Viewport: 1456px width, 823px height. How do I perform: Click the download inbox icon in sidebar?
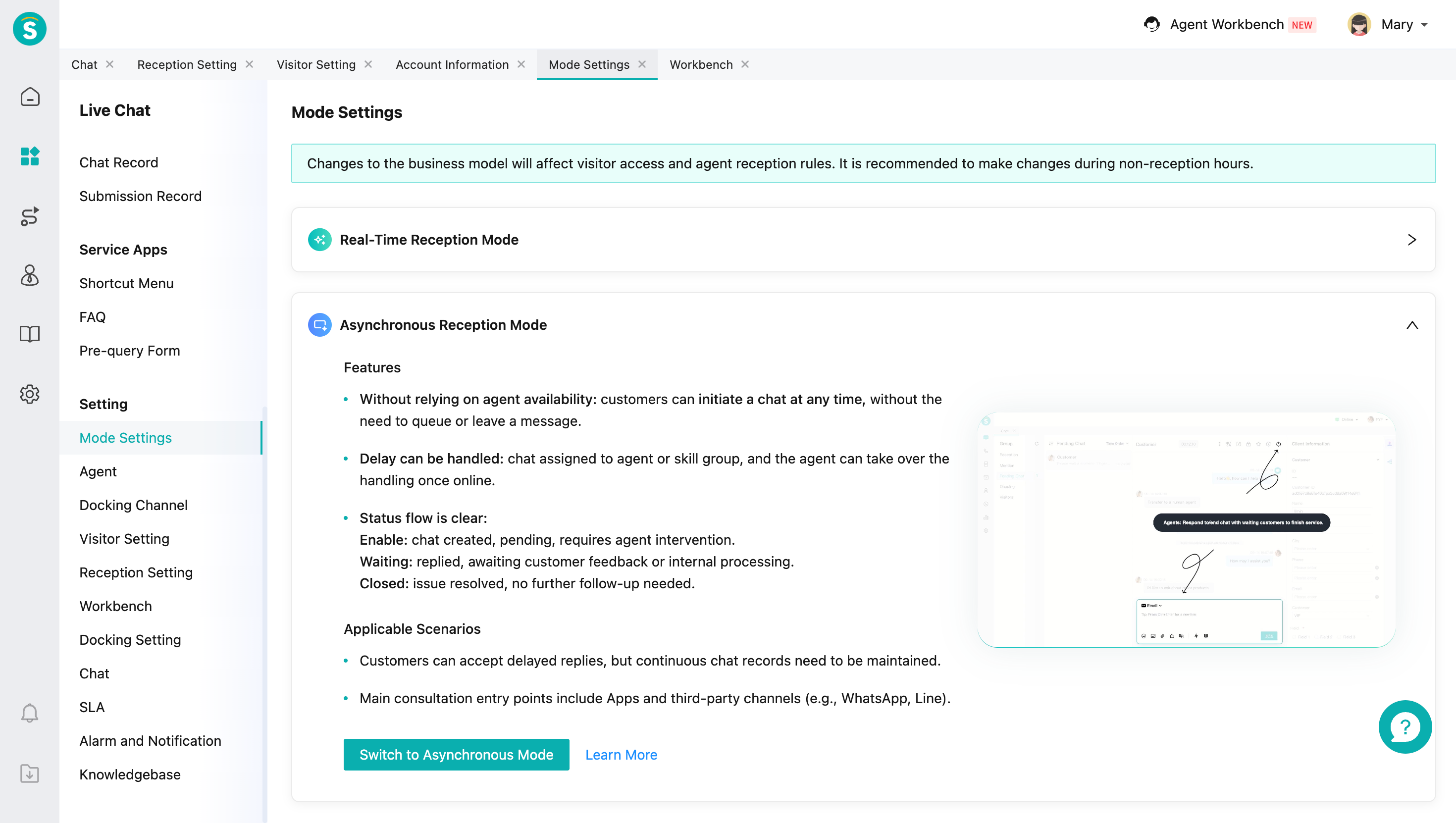(x=29, y=772)
